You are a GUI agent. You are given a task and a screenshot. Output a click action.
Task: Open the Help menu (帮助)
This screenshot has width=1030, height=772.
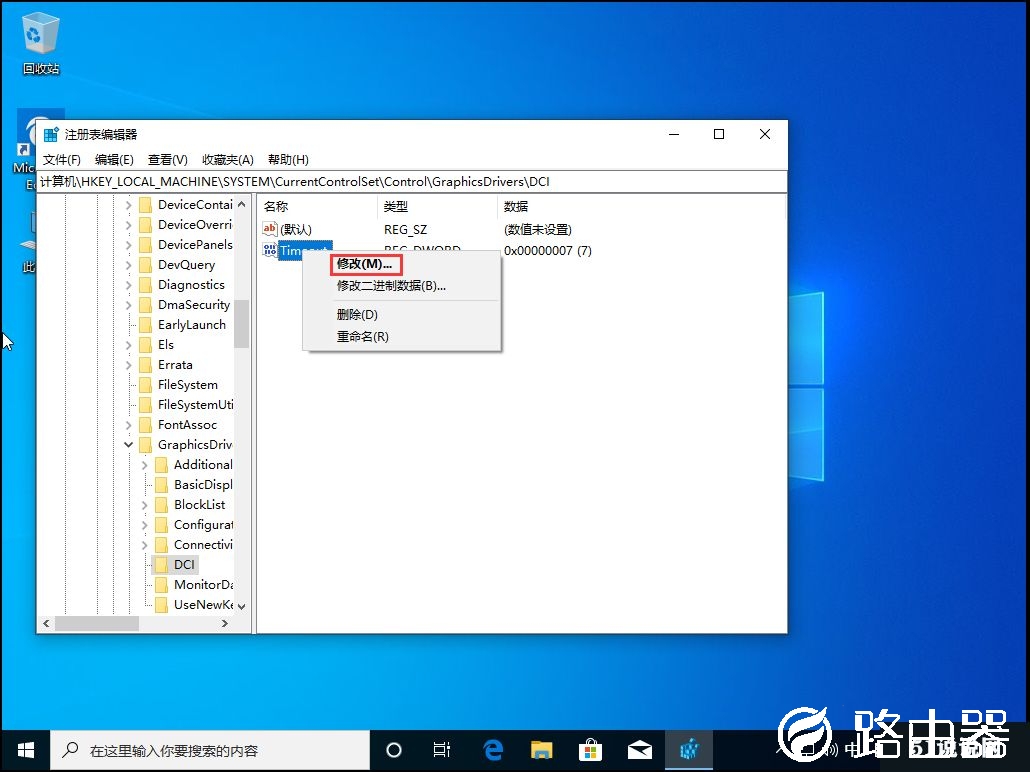pos(288,160)
